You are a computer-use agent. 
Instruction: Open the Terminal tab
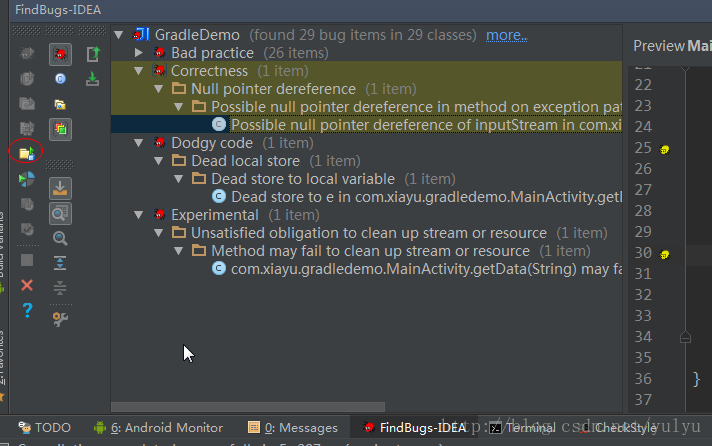click(x=522, y=427)
